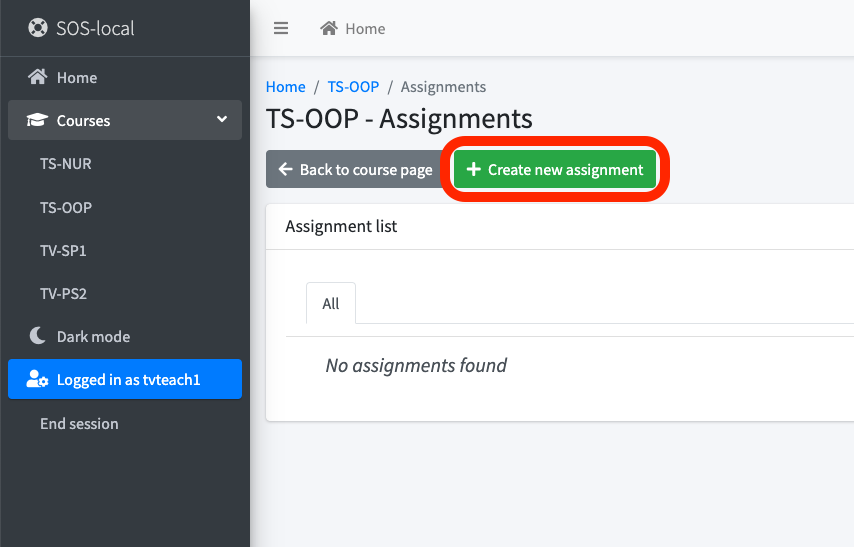Viewport: 854px width, 547px height.
Task: Toggle Dark mode in the sidebar
Action: point(125,336)
